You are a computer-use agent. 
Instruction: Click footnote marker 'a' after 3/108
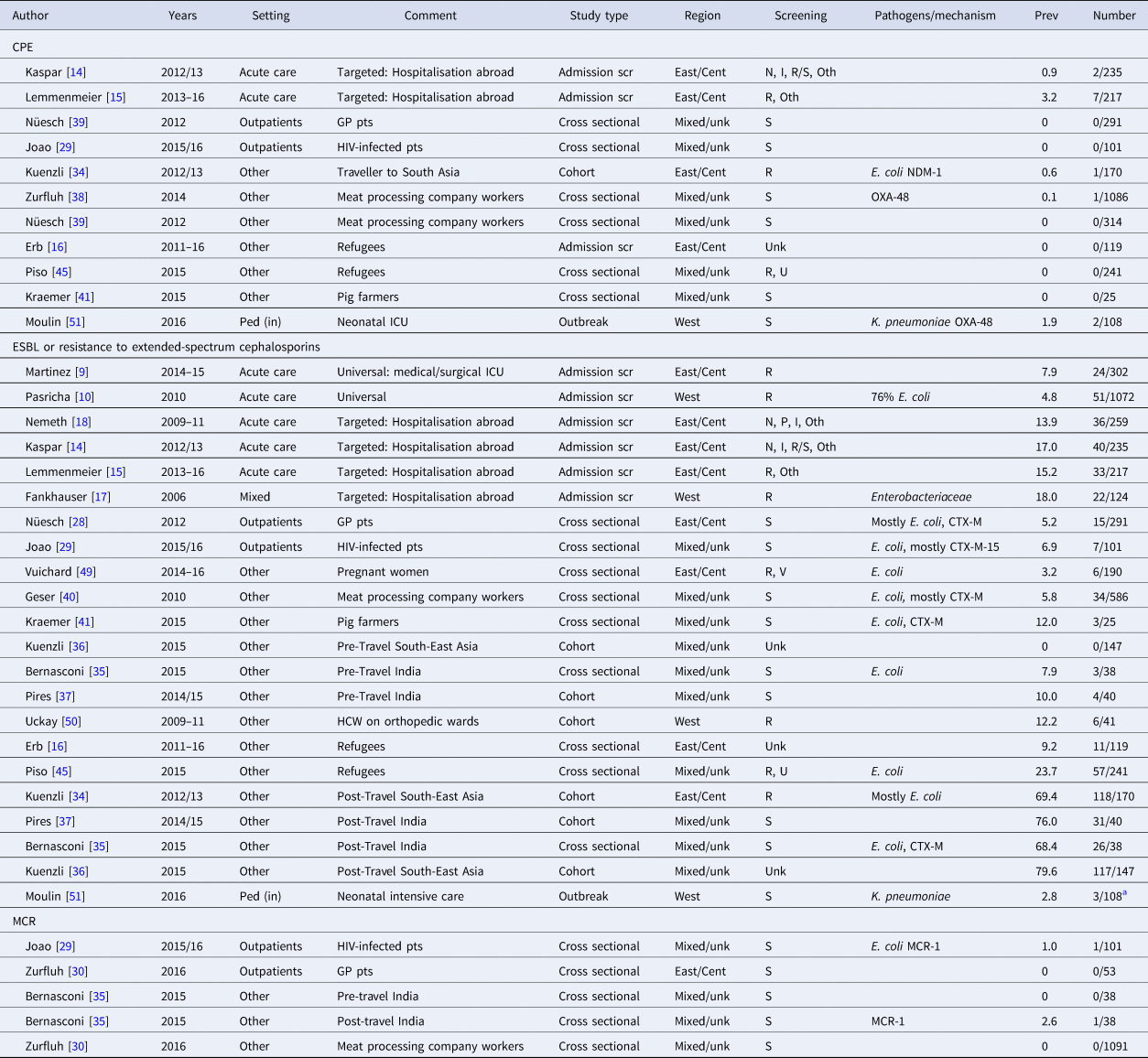pyautogui.click(x=1125, y=894)
